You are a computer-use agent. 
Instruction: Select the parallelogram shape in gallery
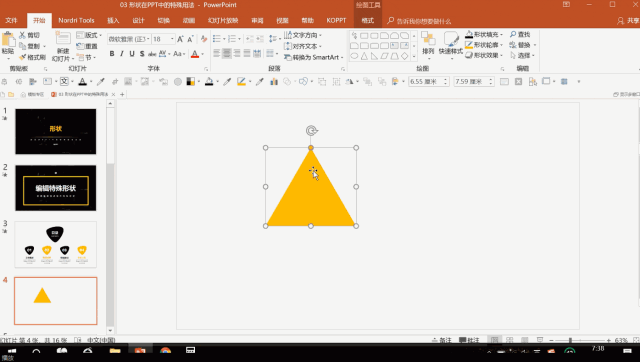click(x=384, y=56)
